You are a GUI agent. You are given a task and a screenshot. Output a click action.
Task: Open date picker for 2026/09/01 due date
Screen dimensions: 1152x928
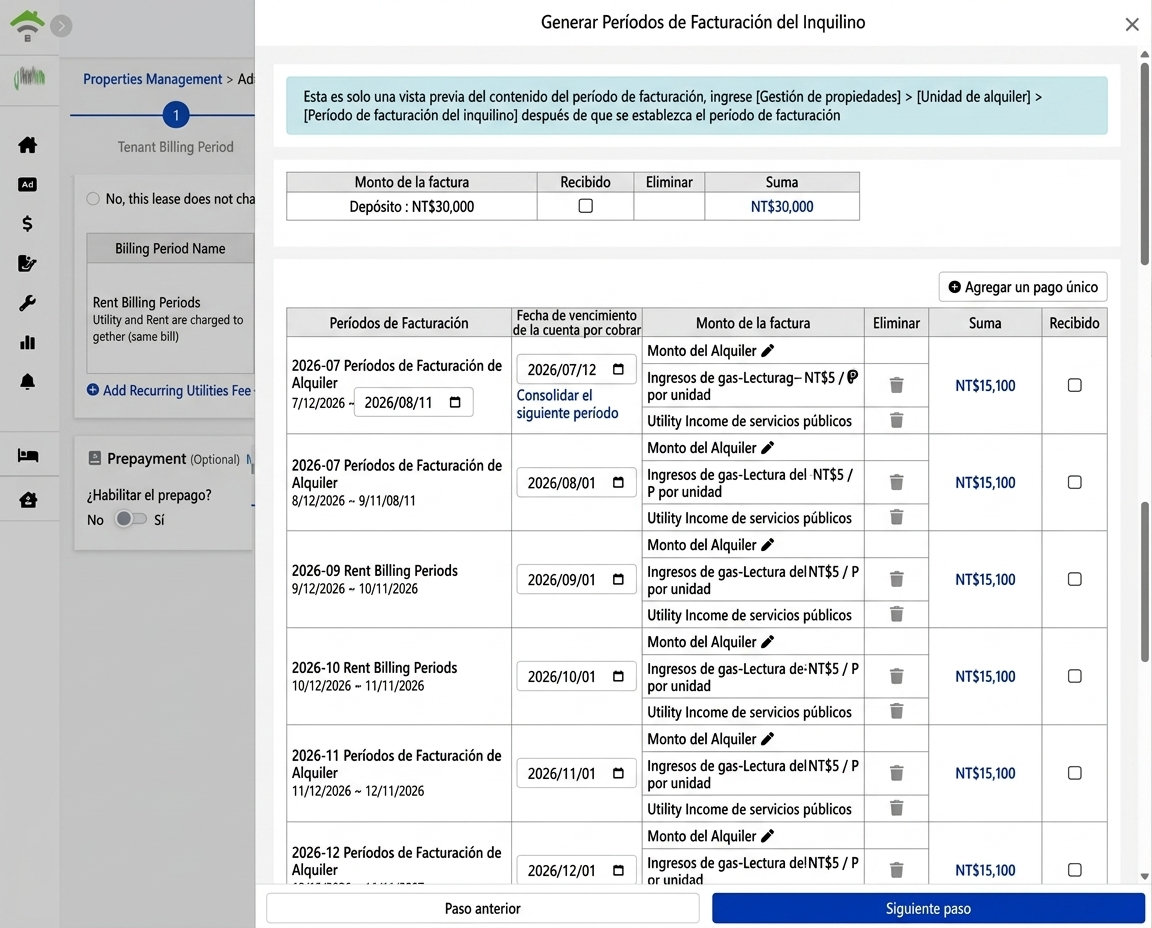(x=618, y=580)
